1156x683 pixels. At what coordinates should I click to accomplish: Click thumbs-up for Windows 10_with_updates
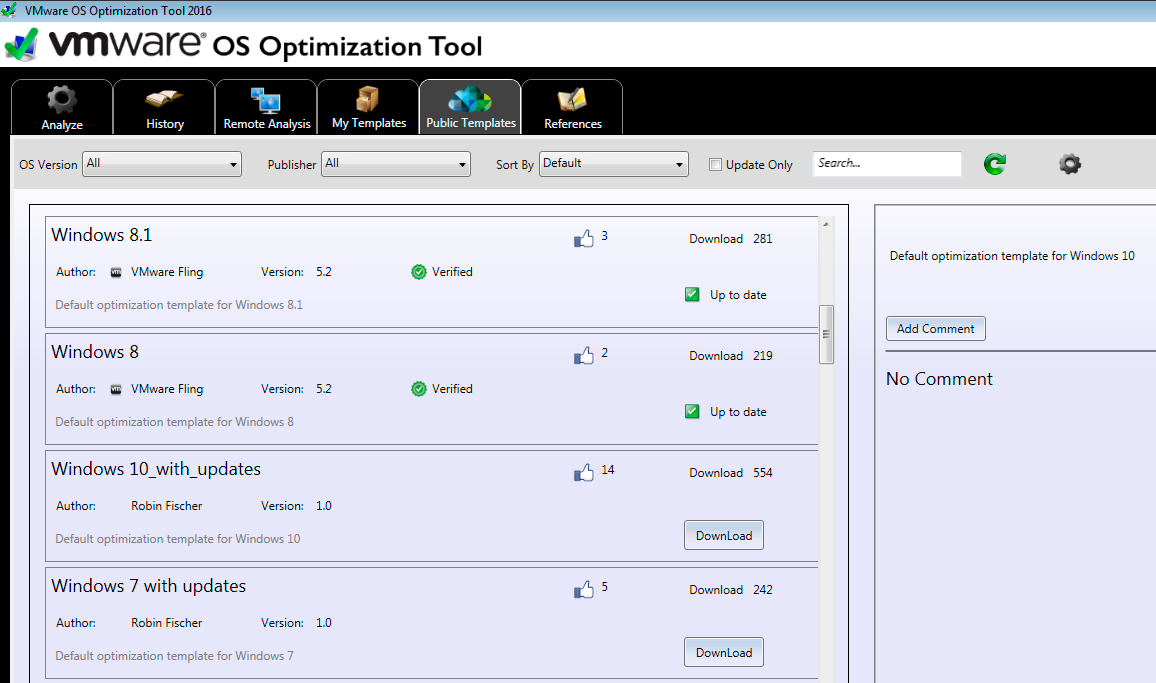pyautogui.click(x=584, y=473)
